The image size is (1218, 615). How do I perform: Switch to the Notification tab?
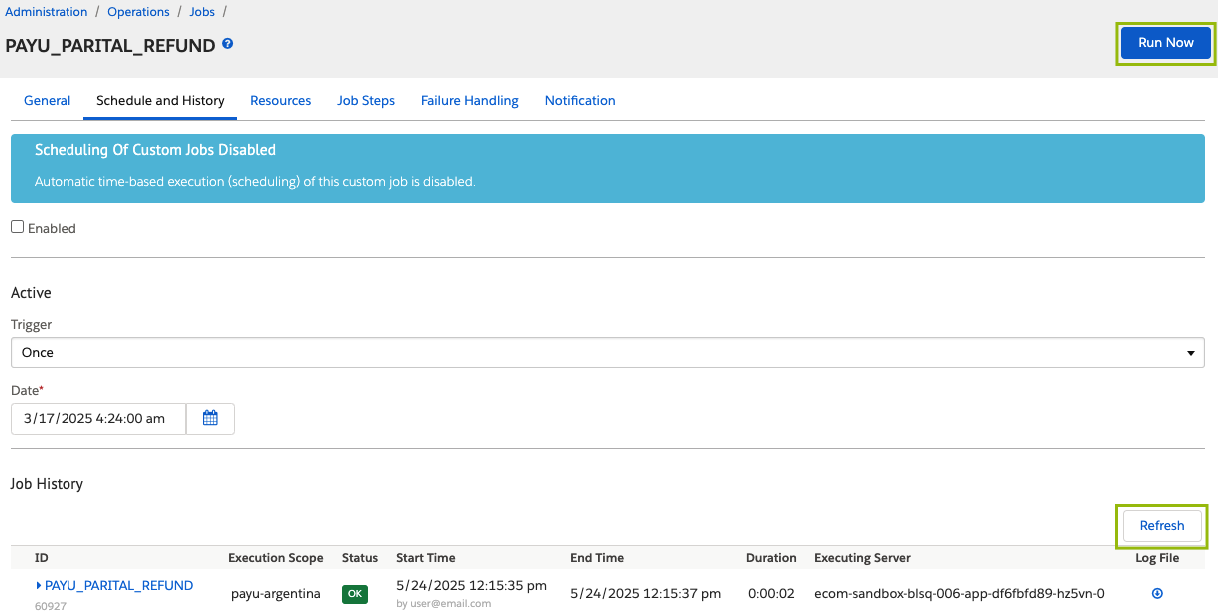(x=580, y=101)
